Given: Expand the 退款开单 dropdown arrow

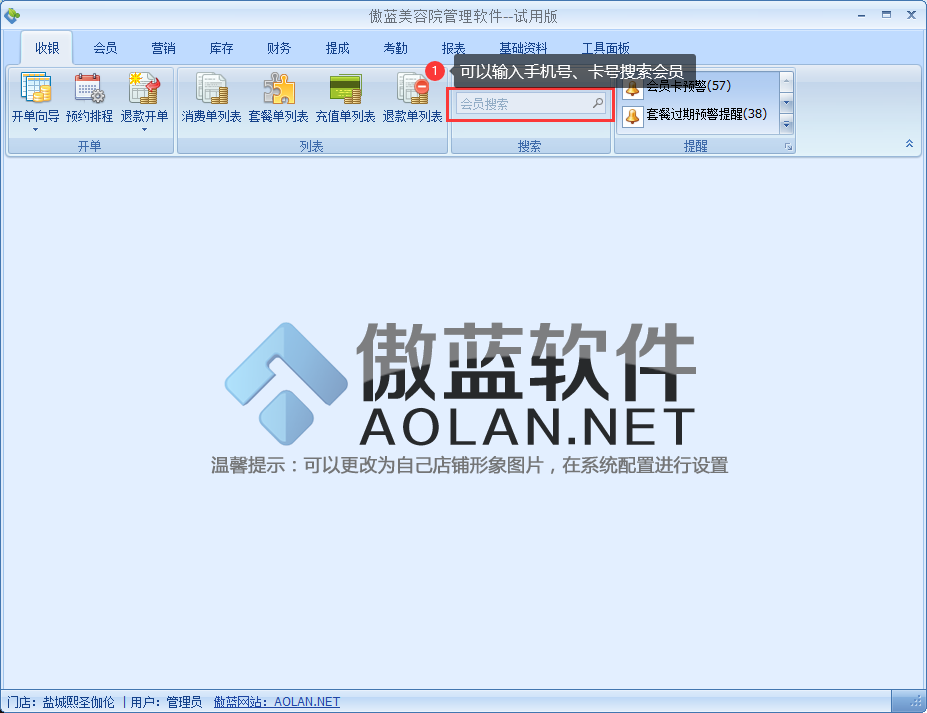Looking at the screenshot, I should click(144, 129).
